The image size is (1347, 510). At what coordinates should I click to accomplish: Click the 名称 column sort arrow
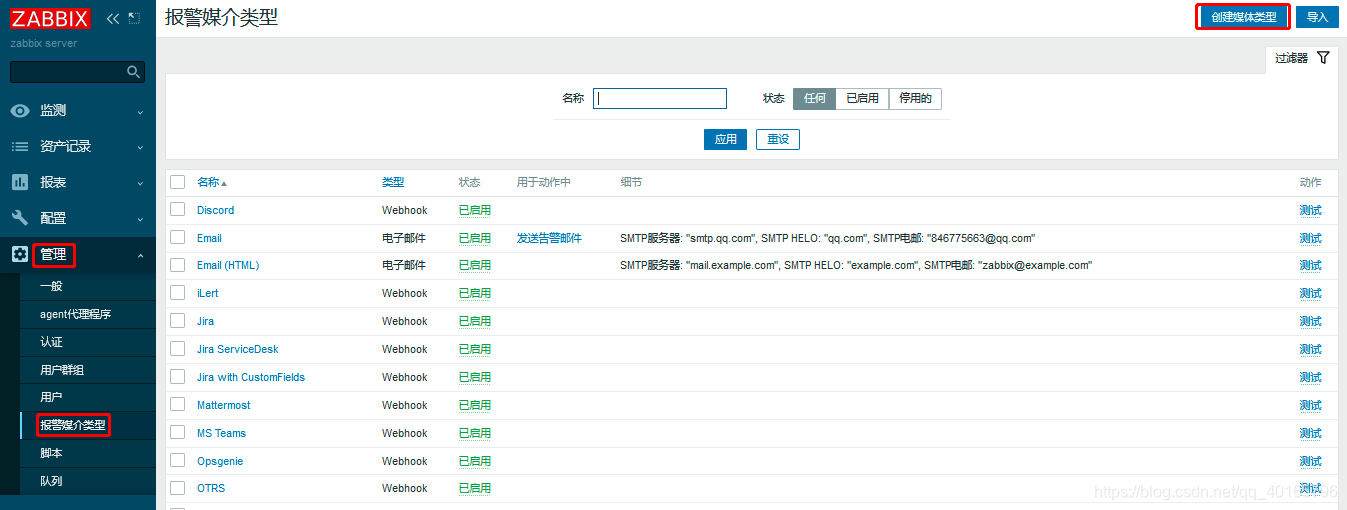pyautogui.click(x=224, y=183)
